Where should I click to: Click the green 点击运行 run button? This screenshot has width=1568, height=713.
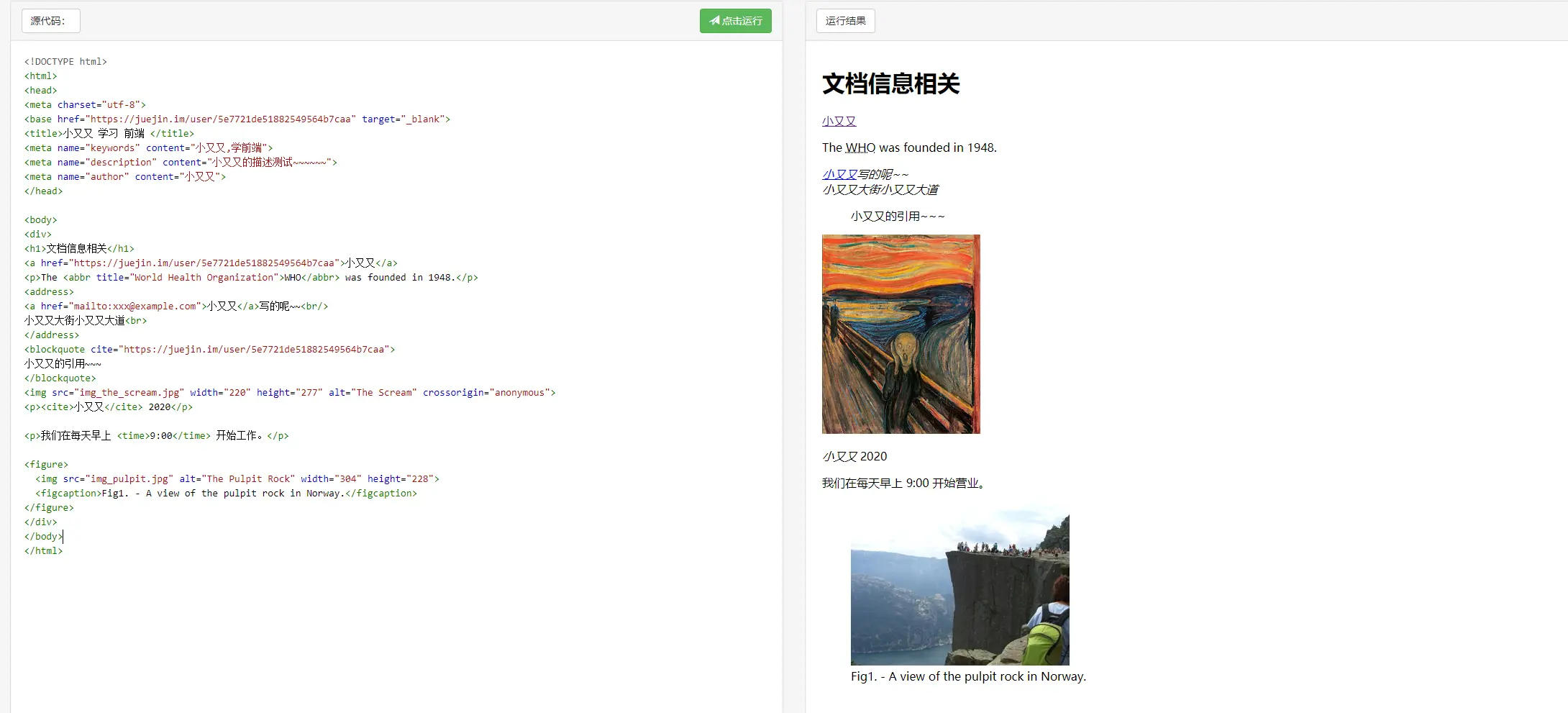[735, 21]
